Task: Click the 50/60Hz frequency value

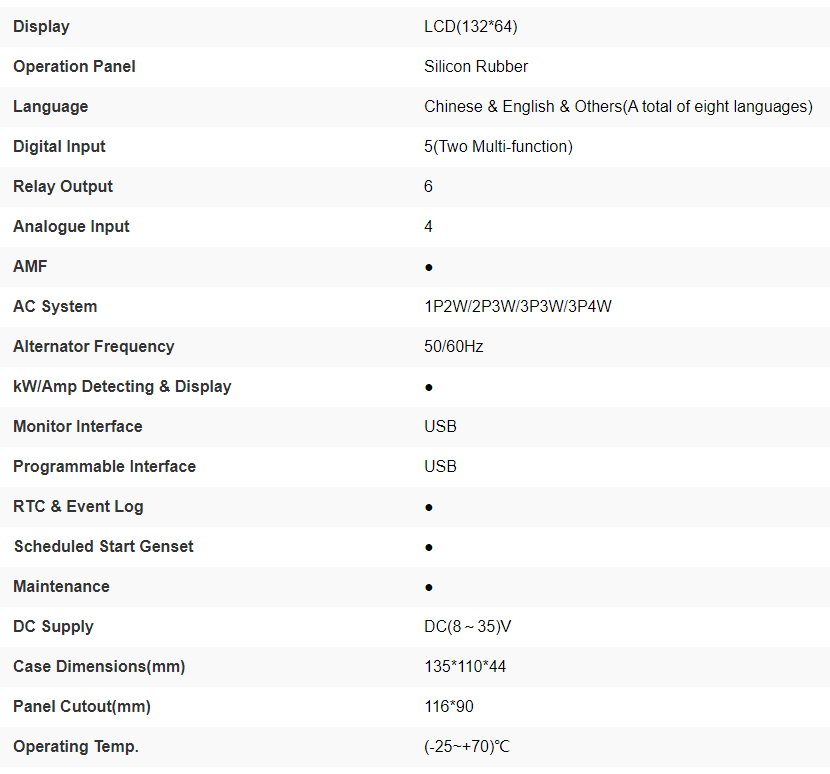Action: click(x=454, y=346)
